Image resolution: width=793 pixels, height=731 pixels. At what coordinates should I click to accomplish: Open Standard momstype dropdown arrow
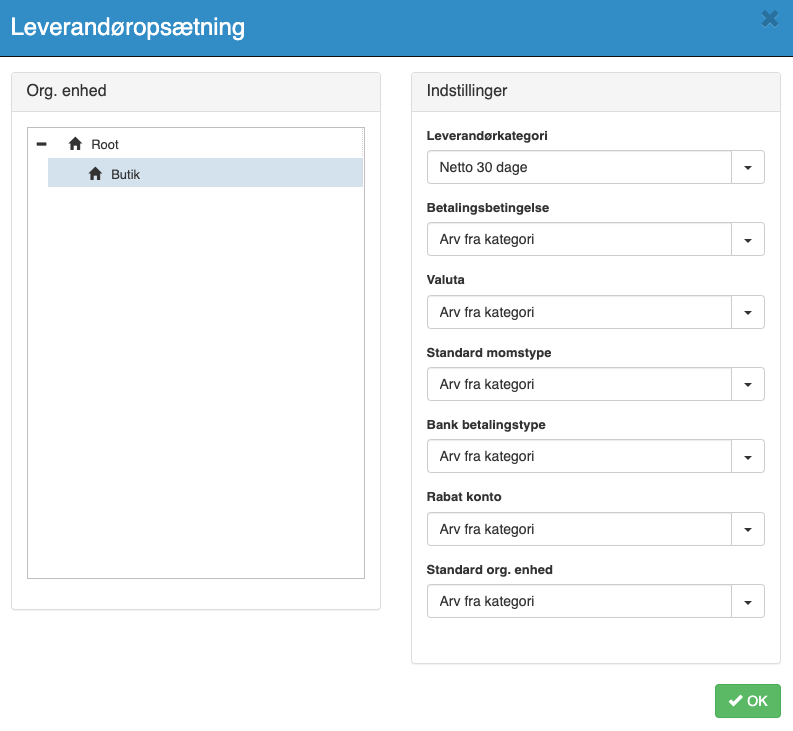point(747,384)
